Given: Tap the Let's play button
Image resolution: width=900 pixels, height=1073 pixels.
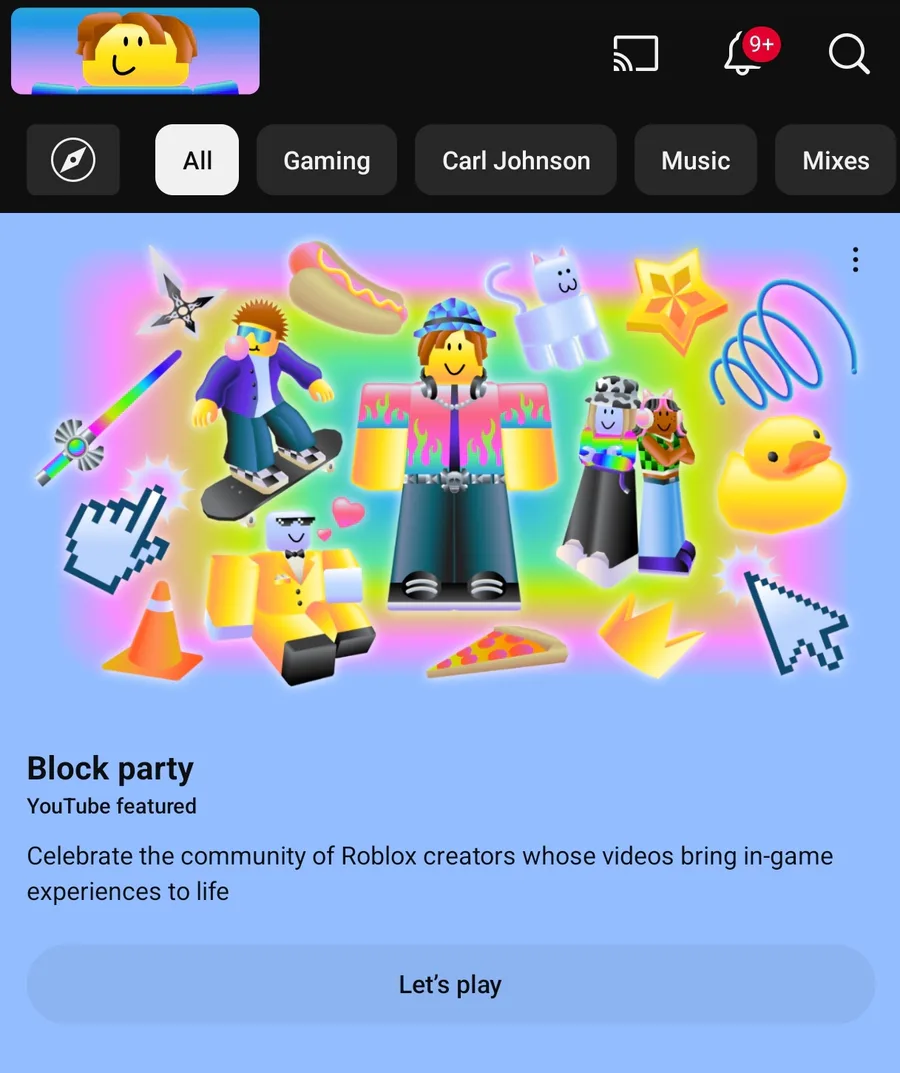Looking at the screenshot, I should tap(450, 985).
